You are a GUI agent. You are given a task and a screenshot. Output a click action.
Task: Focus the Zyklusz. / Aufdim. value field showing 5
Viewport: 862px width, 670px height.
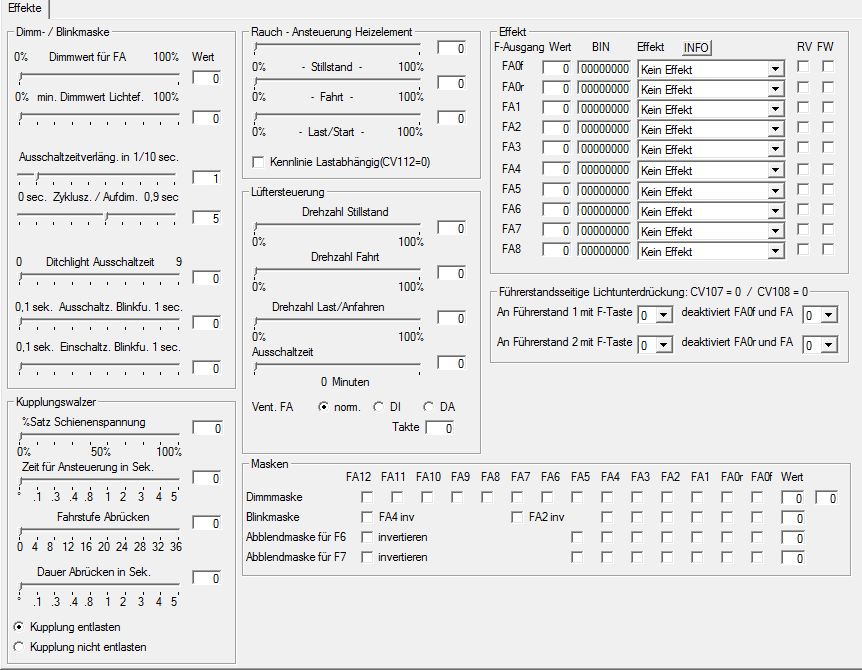click(x=206, y=218)
